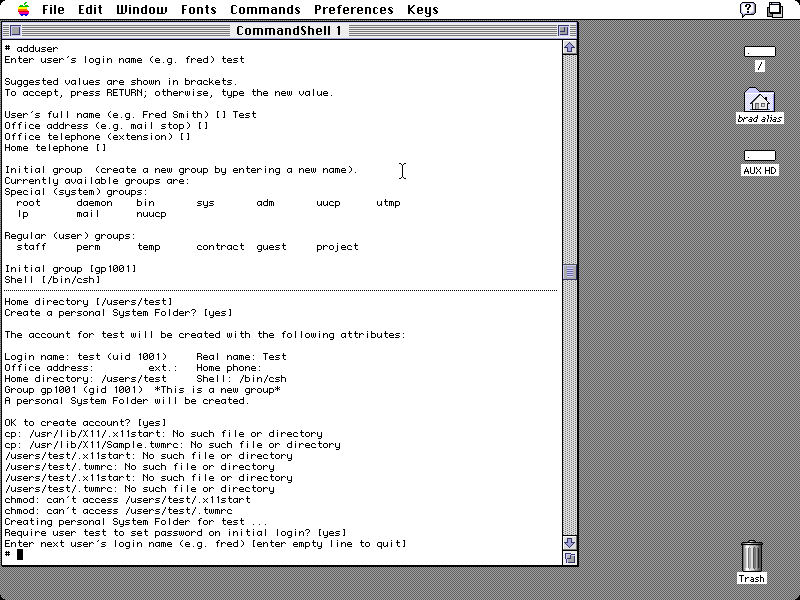Click 'Home telephone []' line
The image size is (800, 600).
tap(56, 148)
